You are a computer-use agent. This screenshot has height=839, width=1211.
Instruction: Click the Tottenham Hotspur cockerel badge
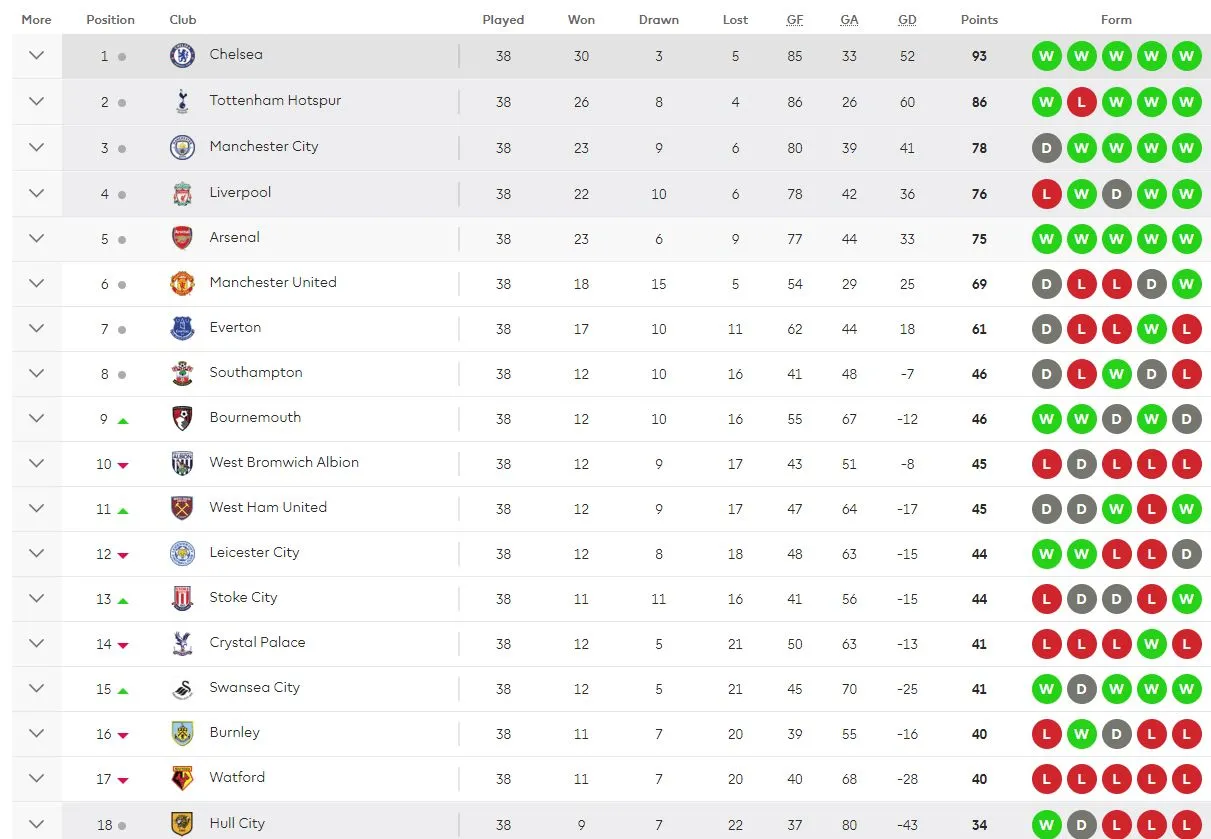(181, 101)
